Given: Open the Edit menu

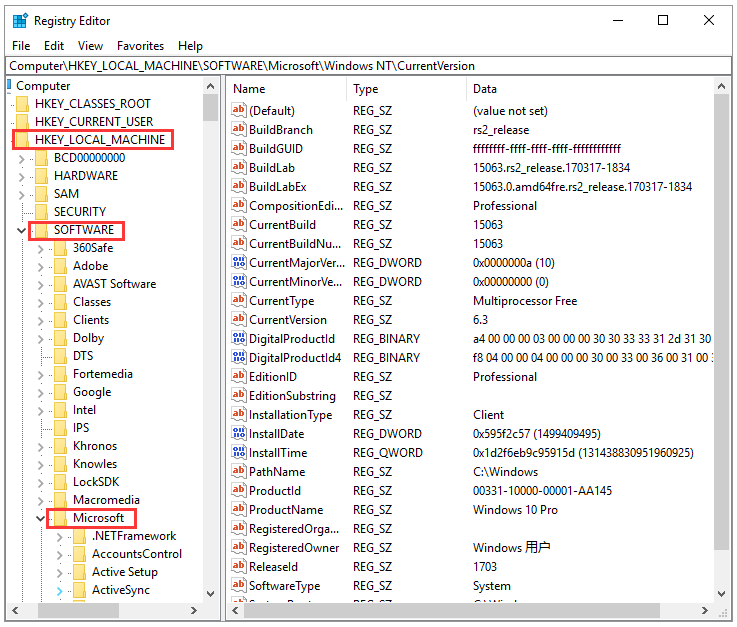Looking at the screenshot, I should pos(54,46).
